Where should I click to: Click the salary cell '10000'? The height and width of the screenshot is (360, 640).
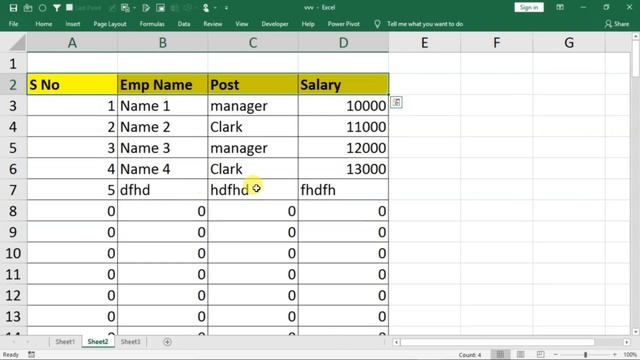coord(343,106)
